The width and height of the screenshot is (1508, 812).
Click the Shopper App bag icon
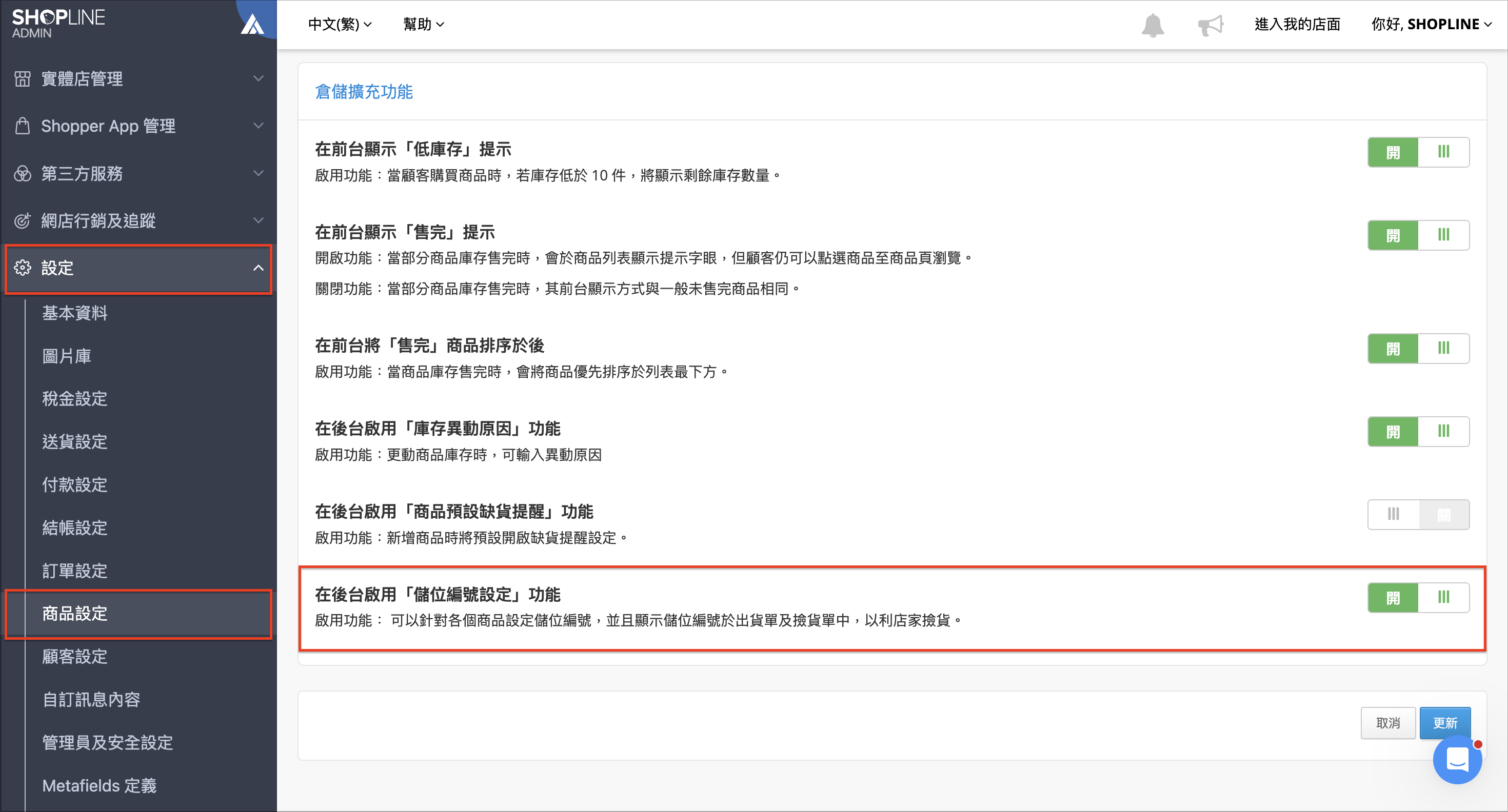click(x=22, y=126)
